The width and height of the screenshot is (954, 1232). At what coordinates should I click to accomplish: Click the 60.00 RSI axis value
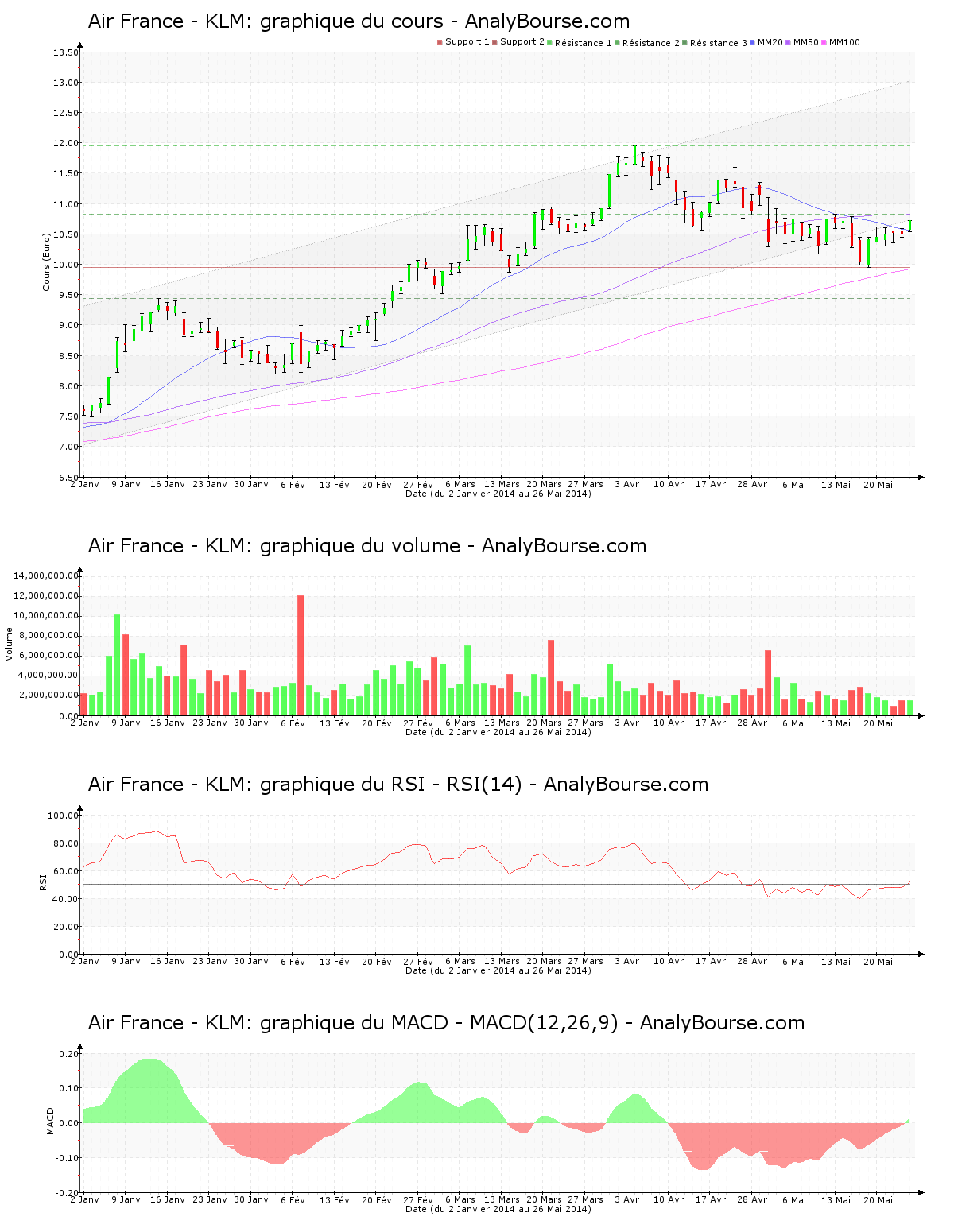(x=66, y=871)
